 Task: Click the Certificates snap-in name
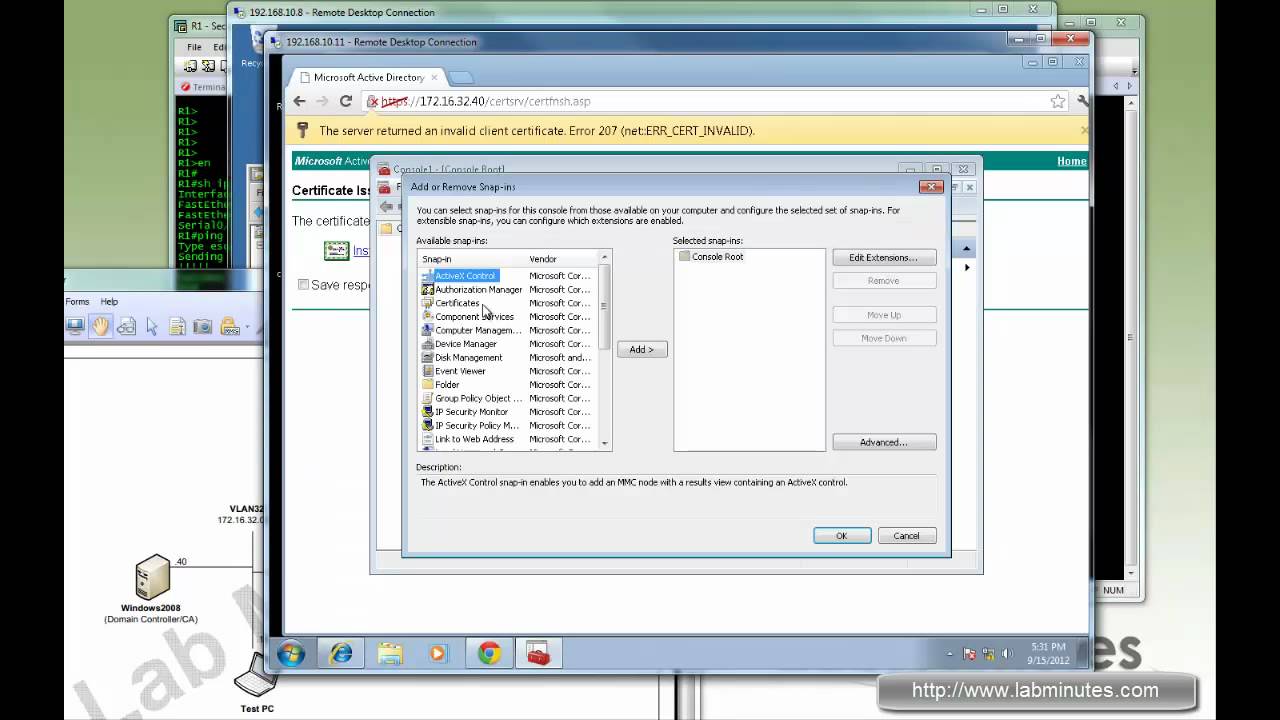[457, 303]
